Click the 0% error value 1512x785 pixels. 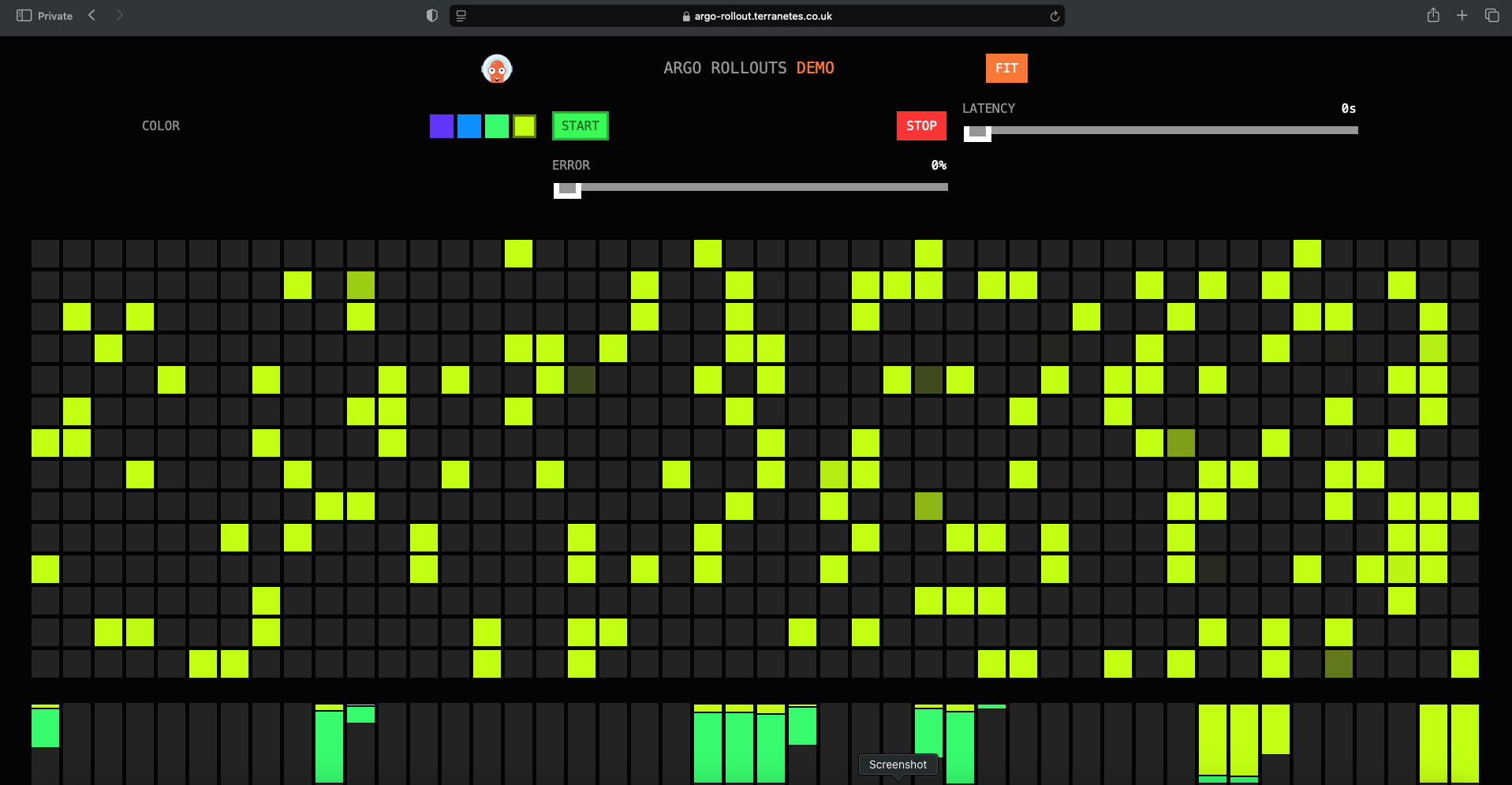pos(939,166)
